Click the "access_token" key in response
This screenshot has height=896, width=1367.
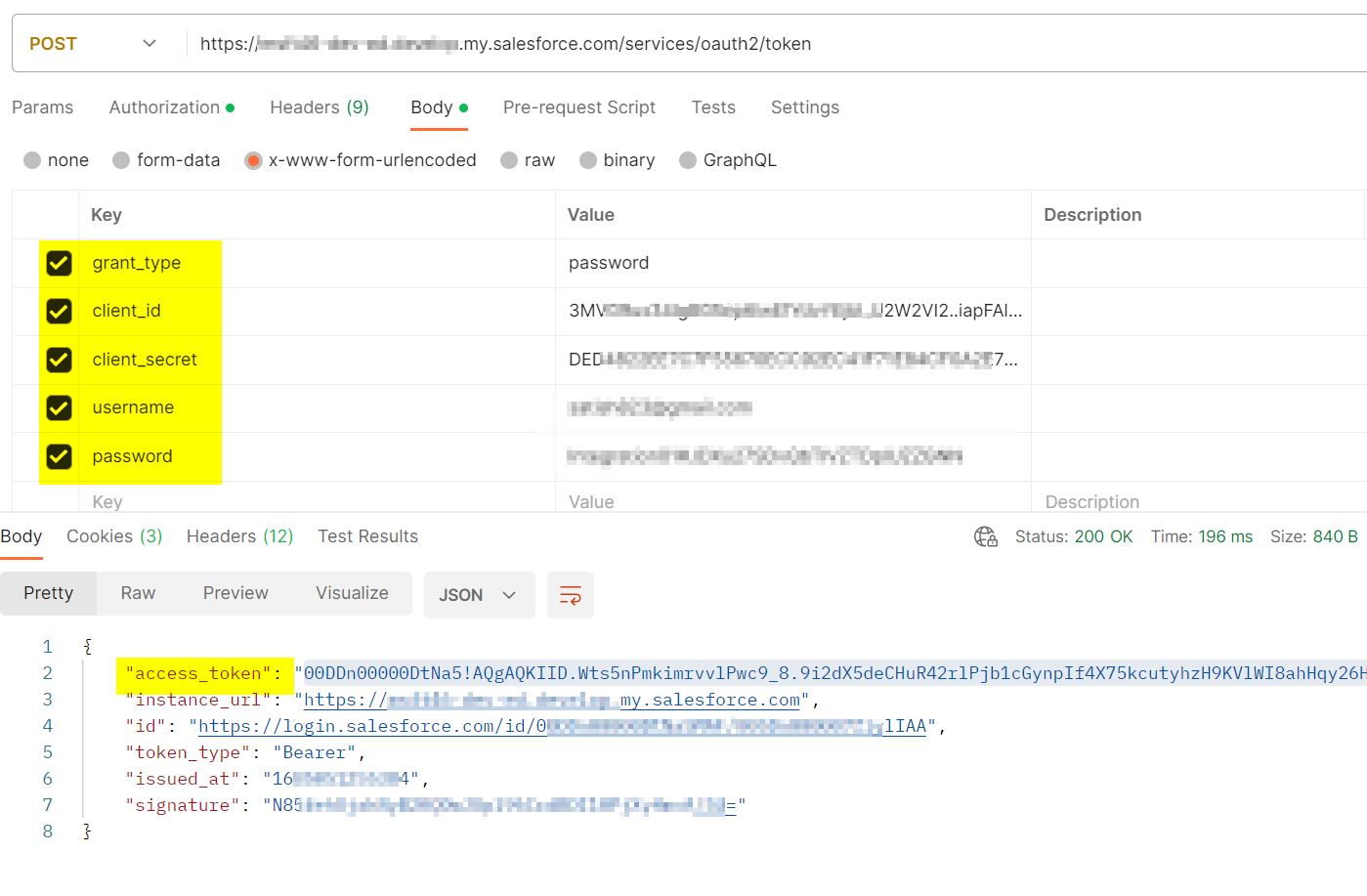click(198, 673)
